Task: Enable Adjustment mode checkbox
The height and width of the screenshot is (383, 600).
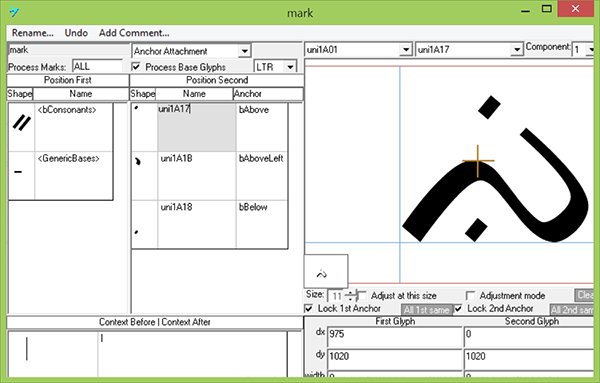Action: point(471,296)
